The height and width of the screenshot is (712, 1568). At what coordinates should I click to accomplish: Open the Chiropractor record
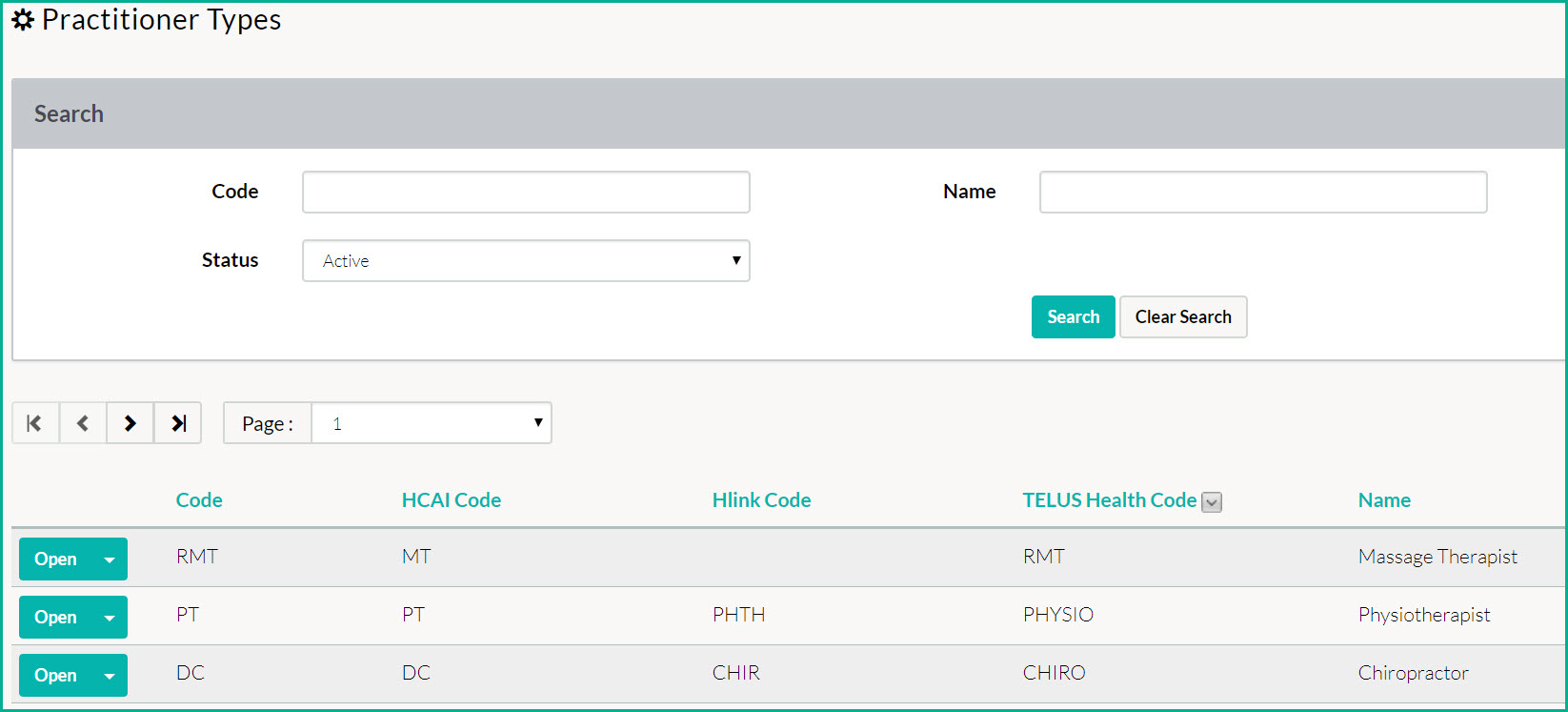coord(55,676)
